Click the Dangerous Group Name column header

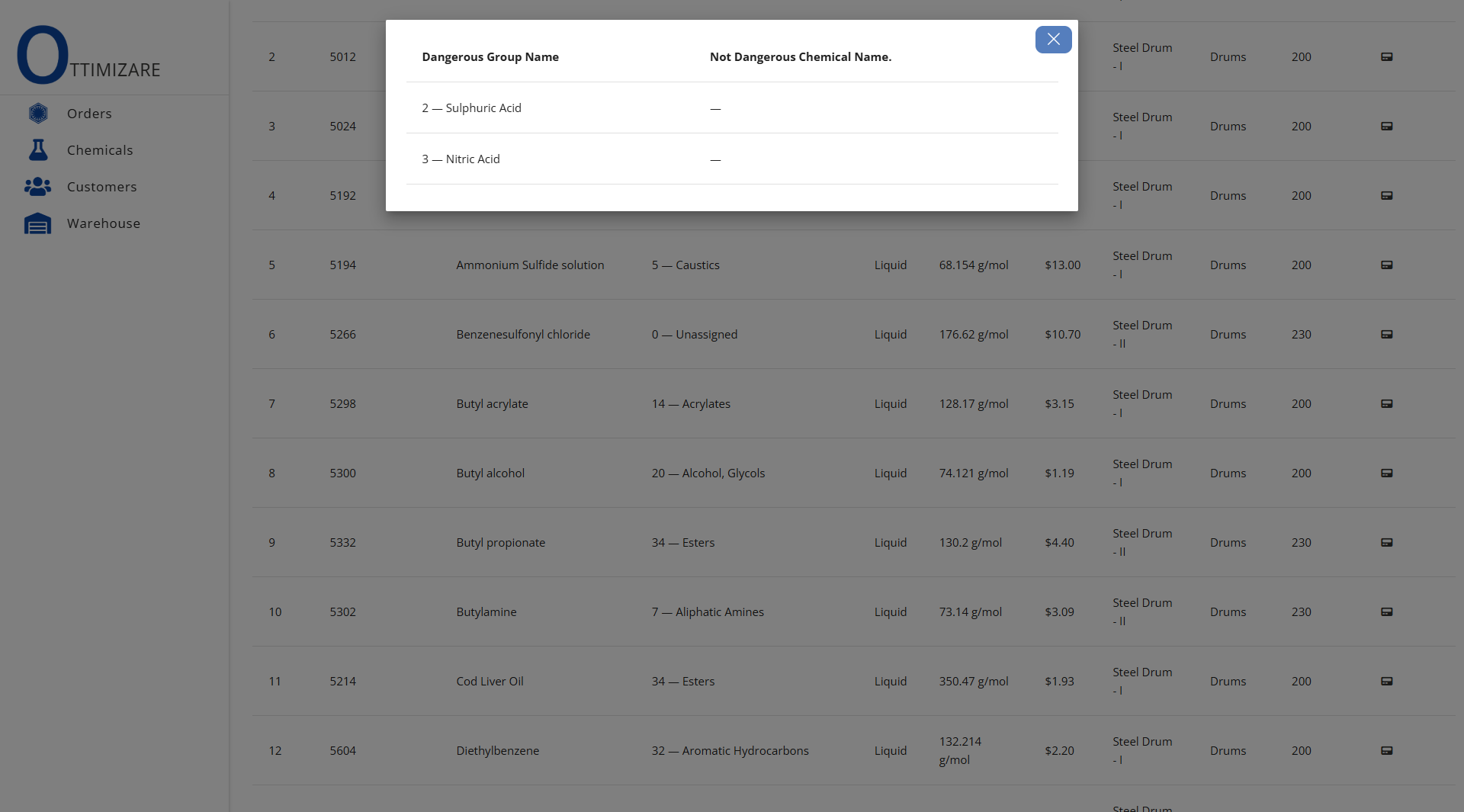[490, 57]
